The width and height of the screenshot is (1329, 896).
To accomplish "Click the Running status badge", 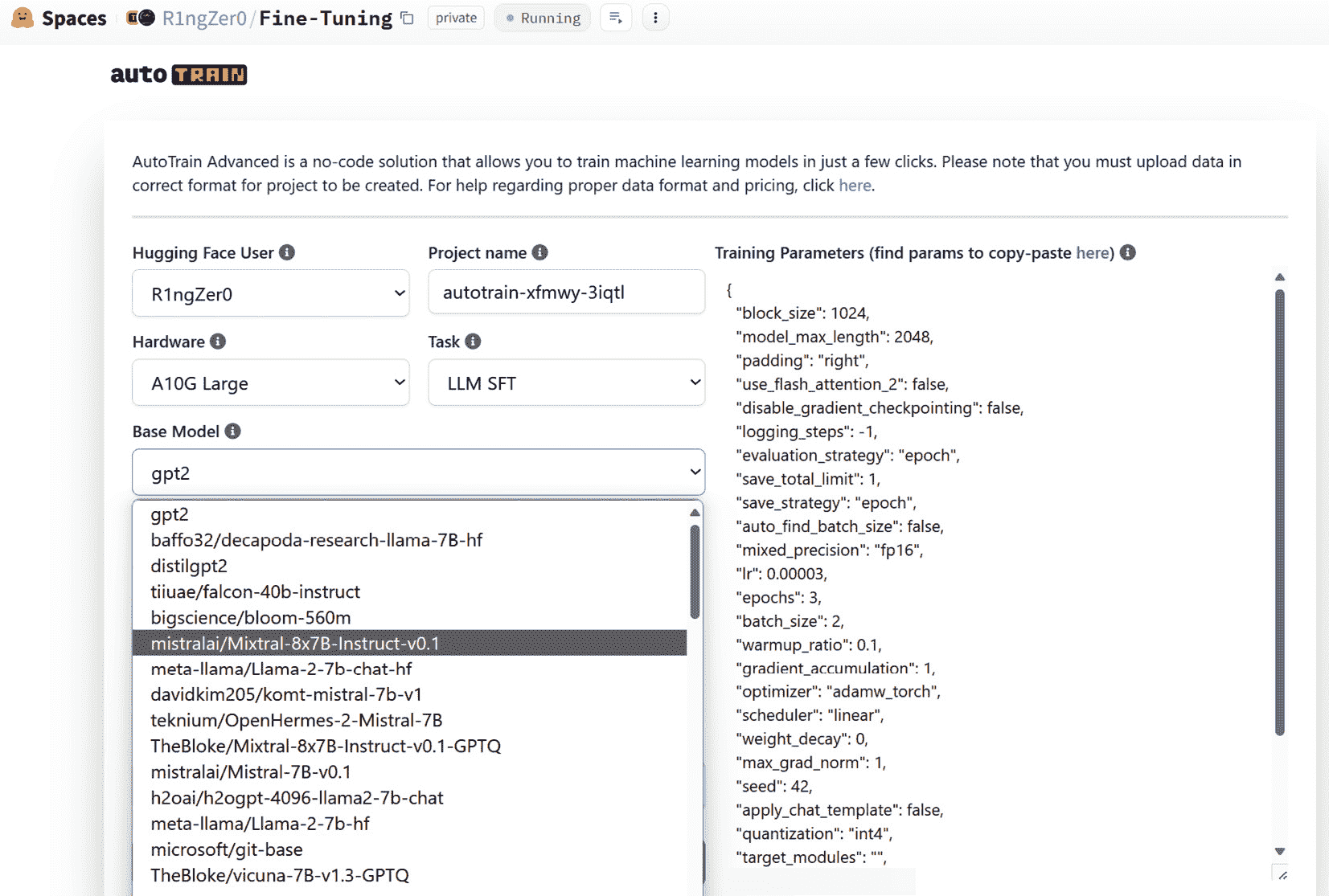I will tap(543, 18).
